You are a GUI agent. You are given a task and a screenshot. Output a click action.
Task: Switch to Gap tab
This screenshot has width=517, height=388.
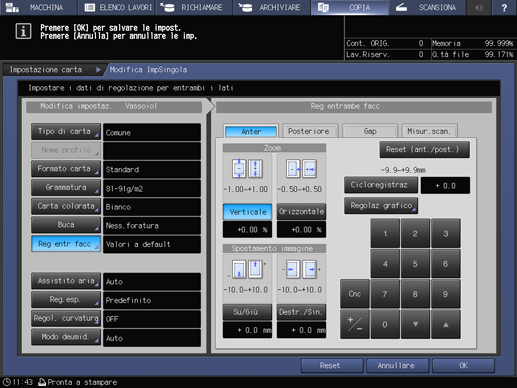(x=370, y=131)
